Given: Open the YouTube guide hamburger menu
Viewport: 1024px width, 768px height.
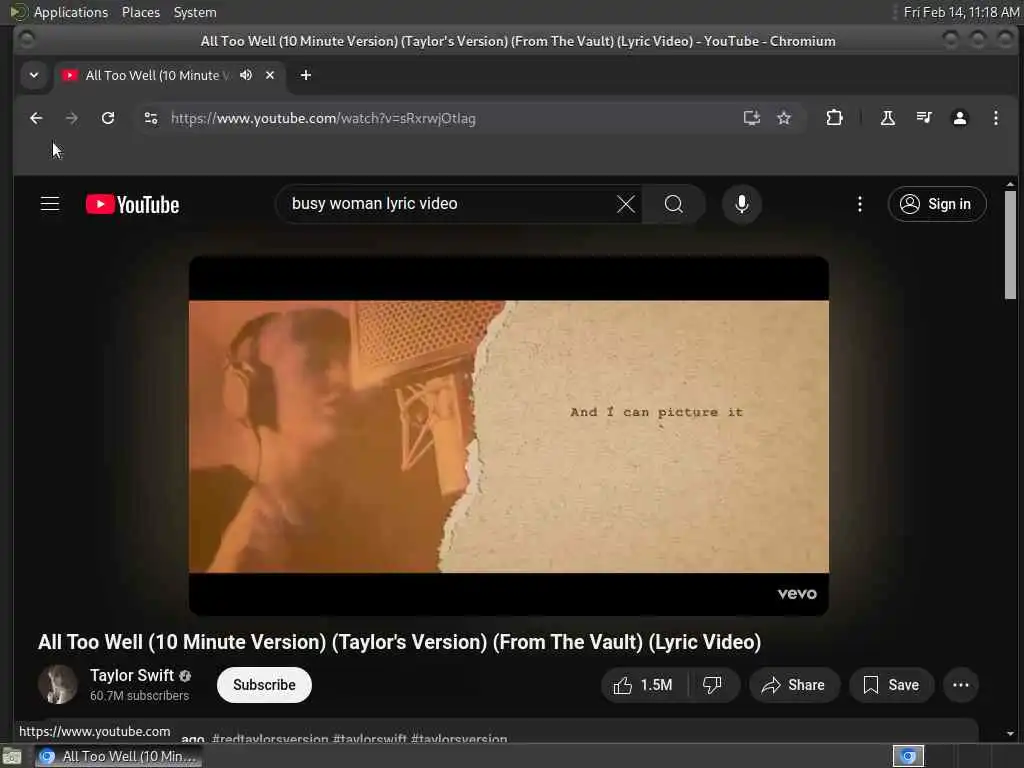Looking at the screenshot, I should (50, 204).
